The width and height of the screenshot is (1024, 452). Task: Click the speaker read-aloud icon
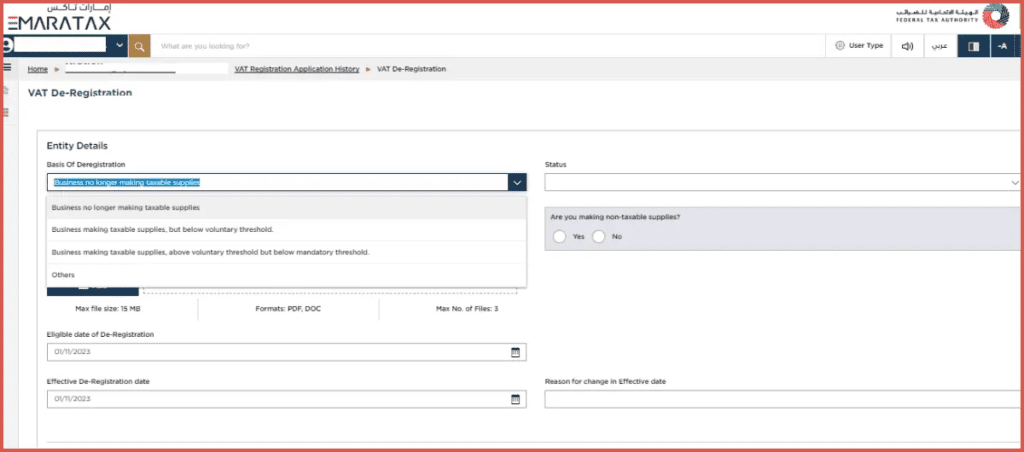[x=907, y=46]
